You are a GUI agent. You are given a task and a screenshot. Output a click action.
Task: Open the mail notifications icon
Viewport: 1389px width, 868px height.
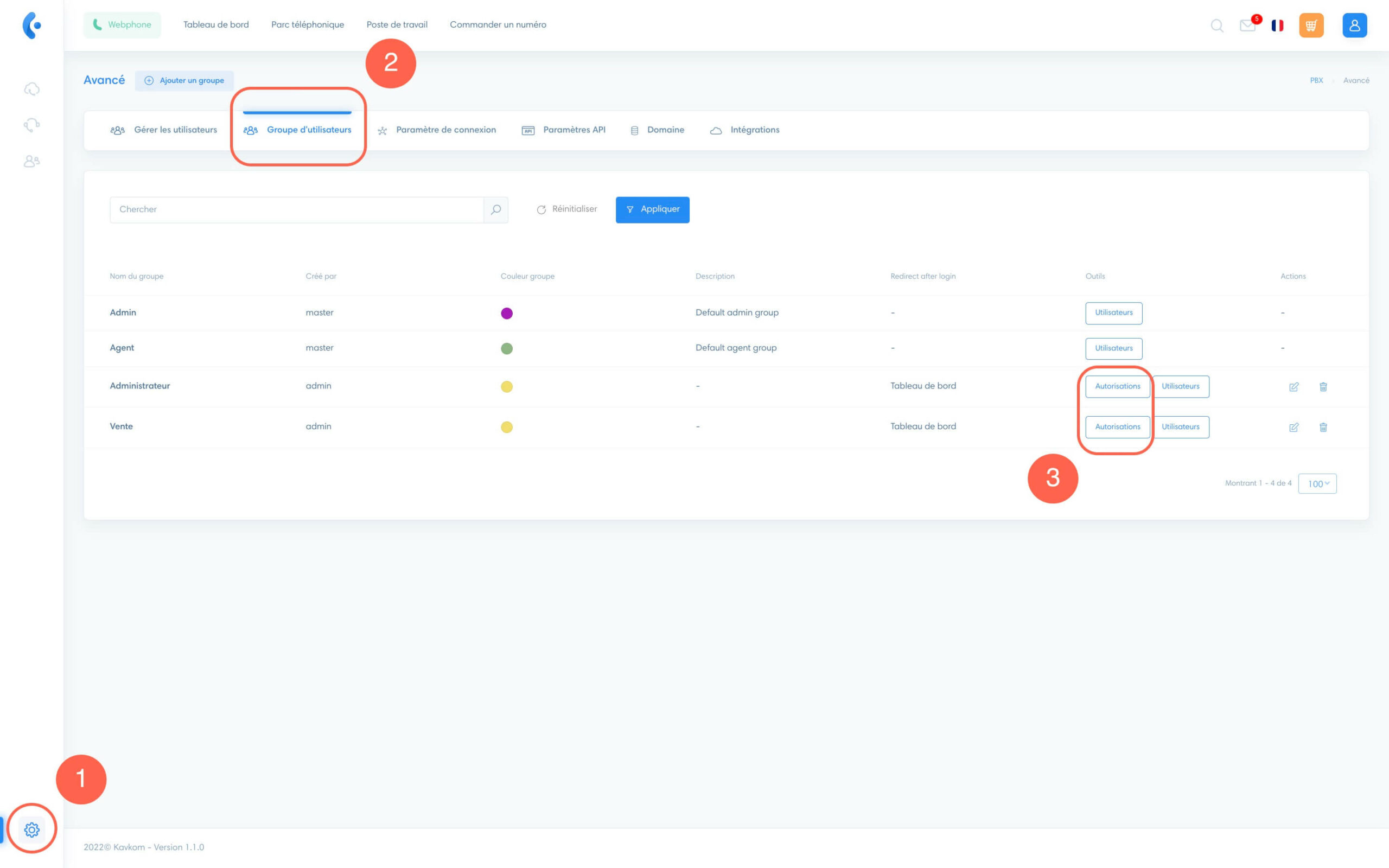[x=1247, y=25]
